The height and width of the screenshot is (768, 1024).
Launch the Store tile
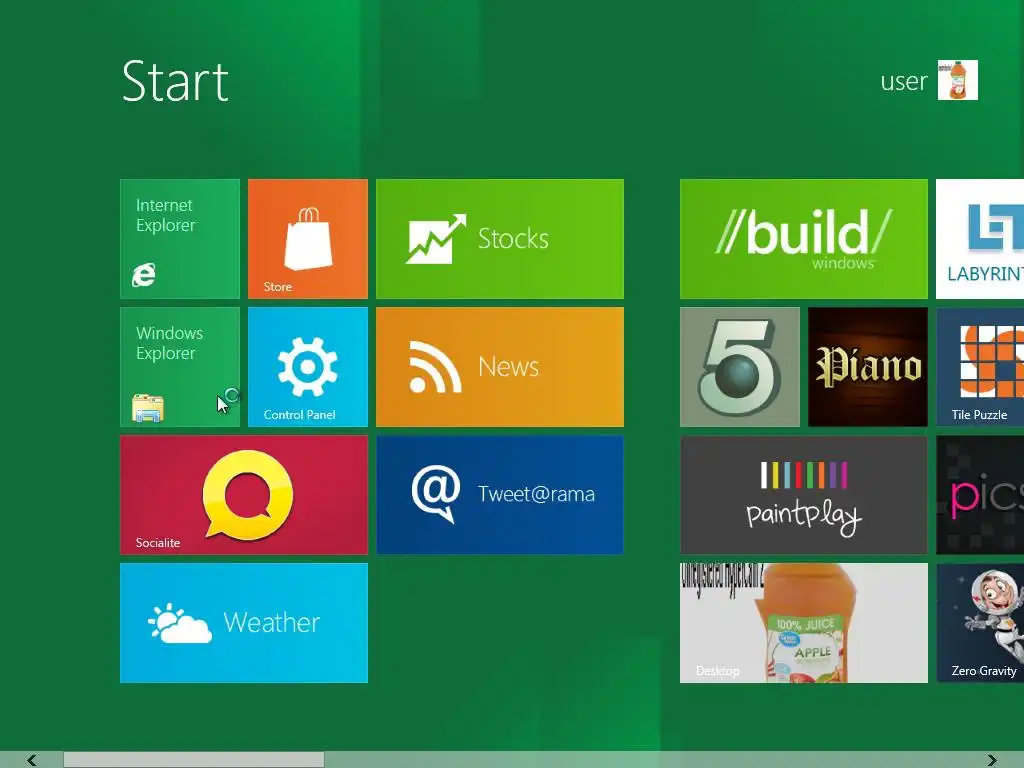pyautogui.click(x=308, y=239)
